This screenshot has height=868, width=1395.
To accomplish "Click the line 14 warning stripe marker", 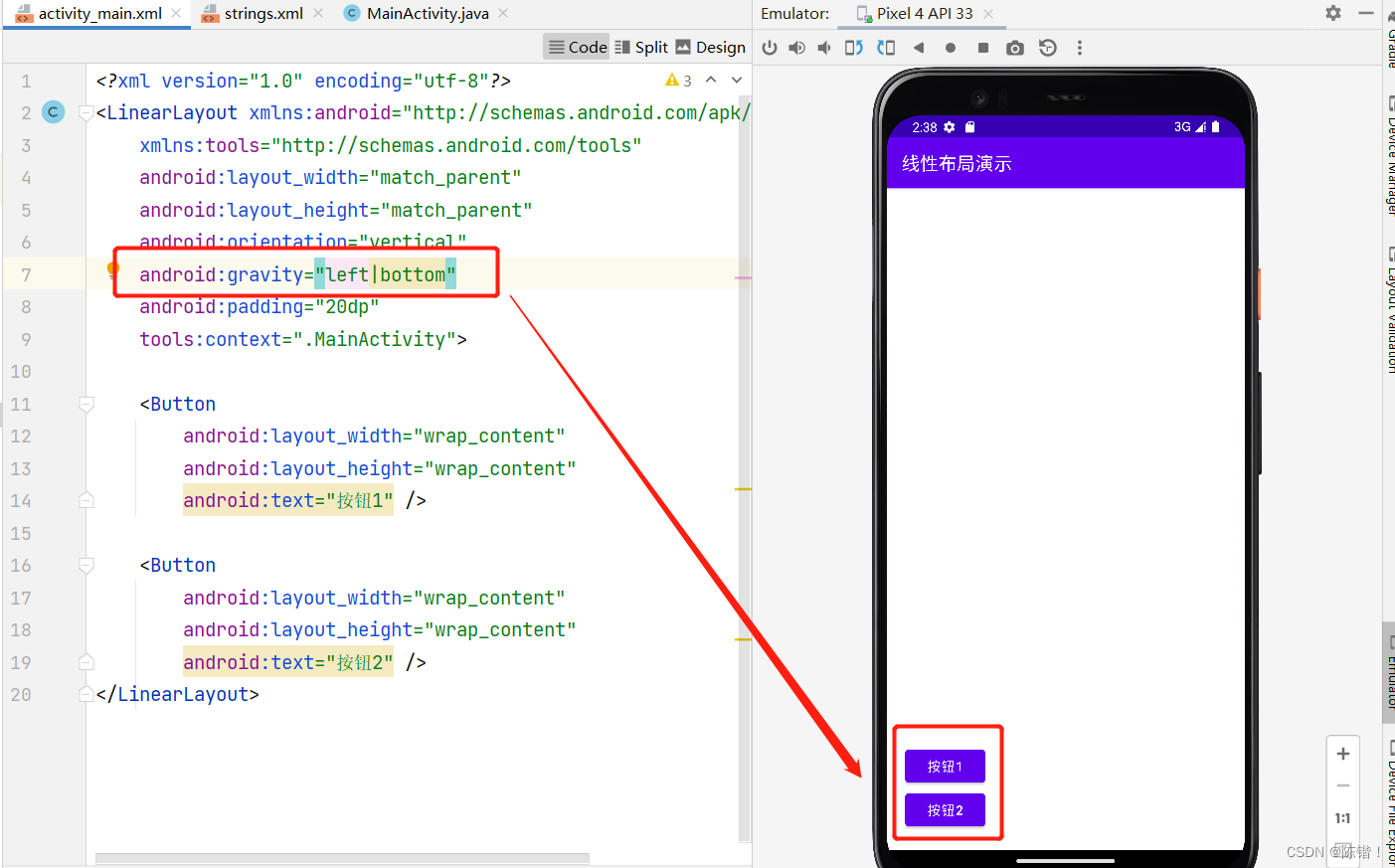I will pos(743,489).
